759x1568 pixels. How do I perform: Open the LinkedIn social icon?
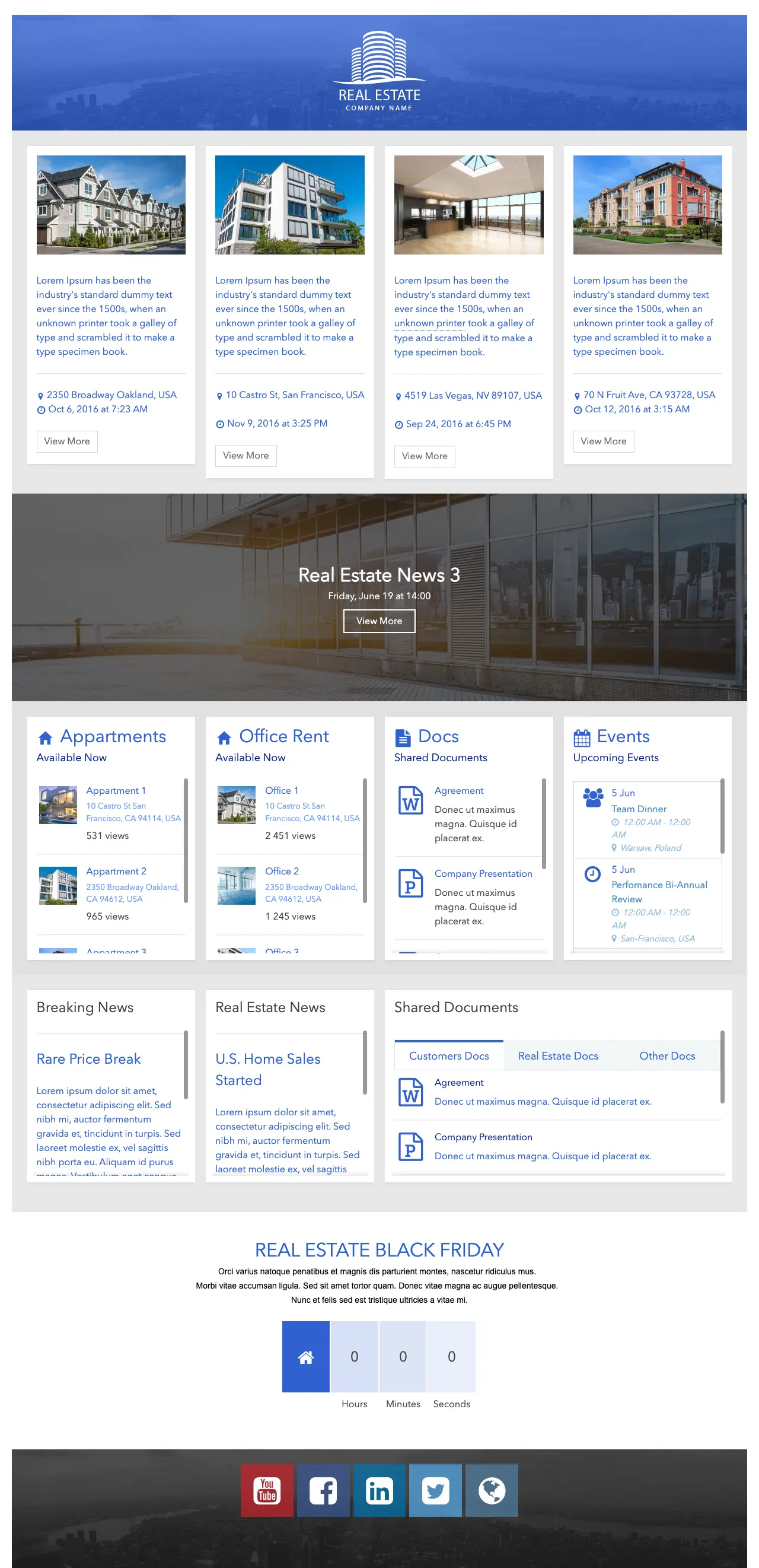pyautogui.click(x=379, y=1490)
